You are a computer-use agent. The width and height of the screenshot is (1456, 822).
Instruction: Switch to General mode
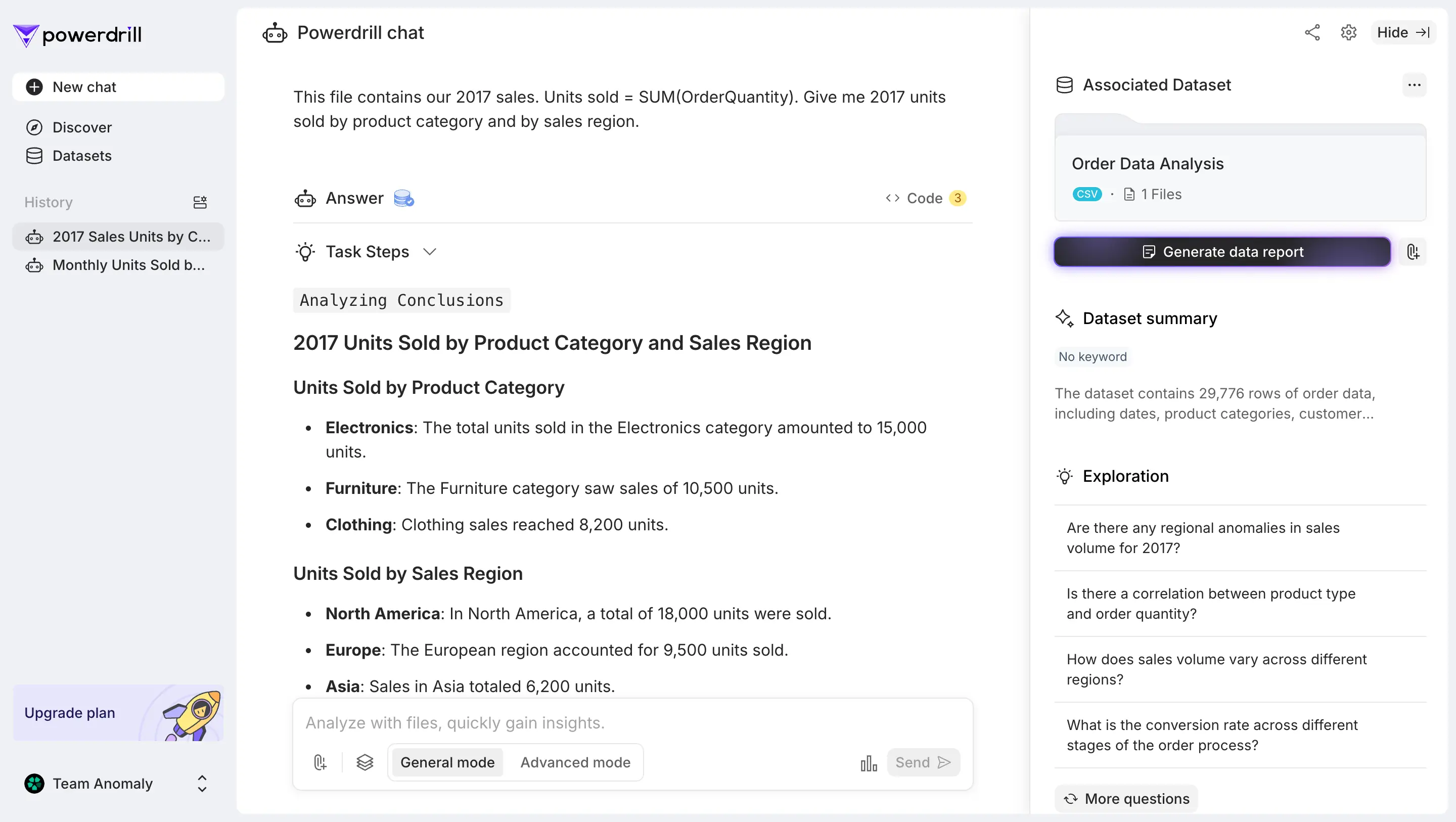pyautogui.click(x=447, y=763)
